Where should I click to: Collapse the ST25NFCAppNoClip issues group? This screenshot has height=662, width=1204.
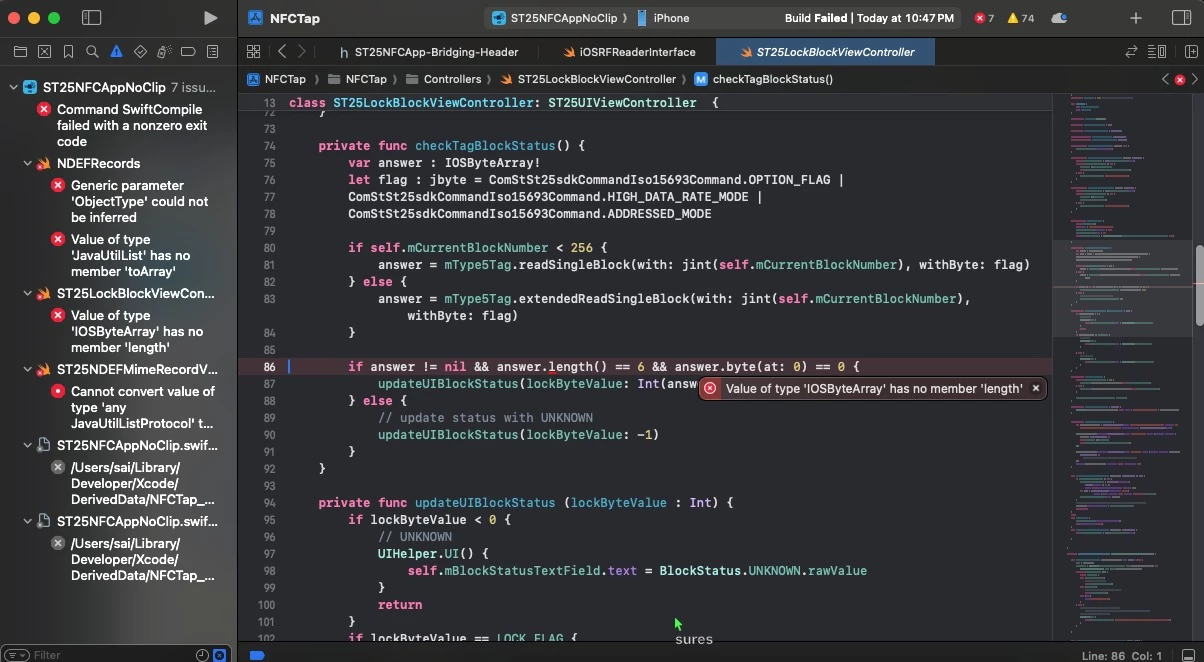pos(13,88)
